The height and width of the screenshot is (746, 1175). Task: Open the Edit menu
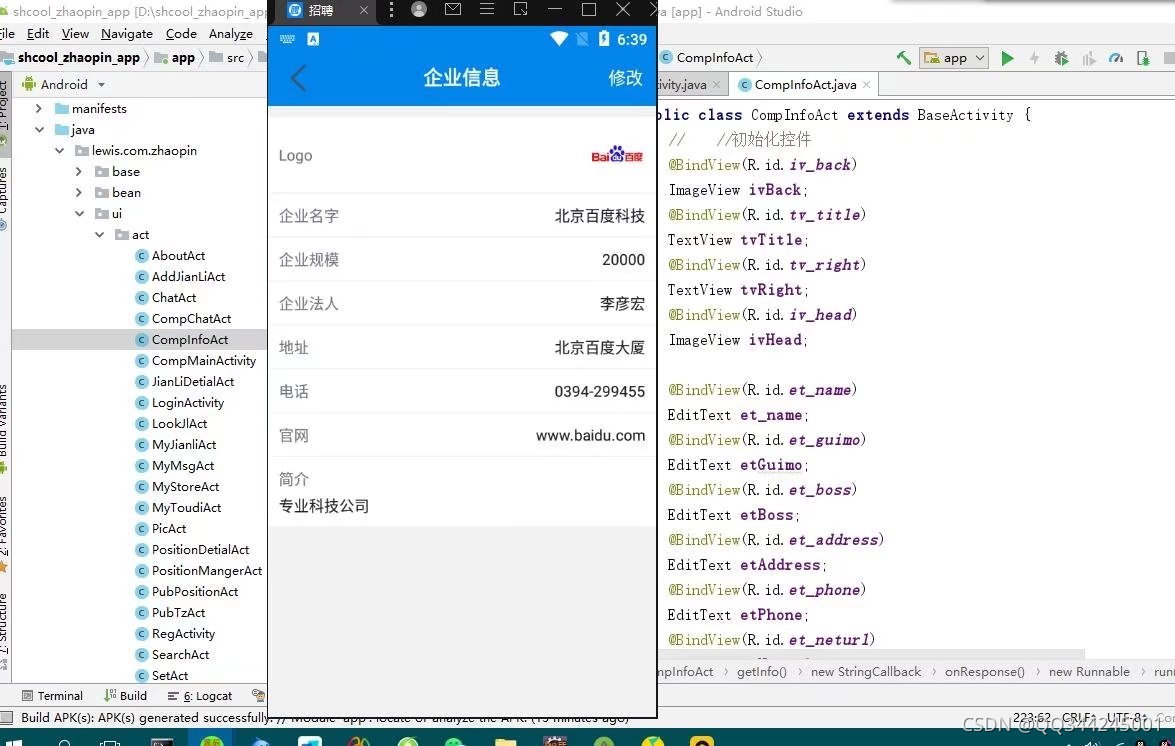click(37, 34)
